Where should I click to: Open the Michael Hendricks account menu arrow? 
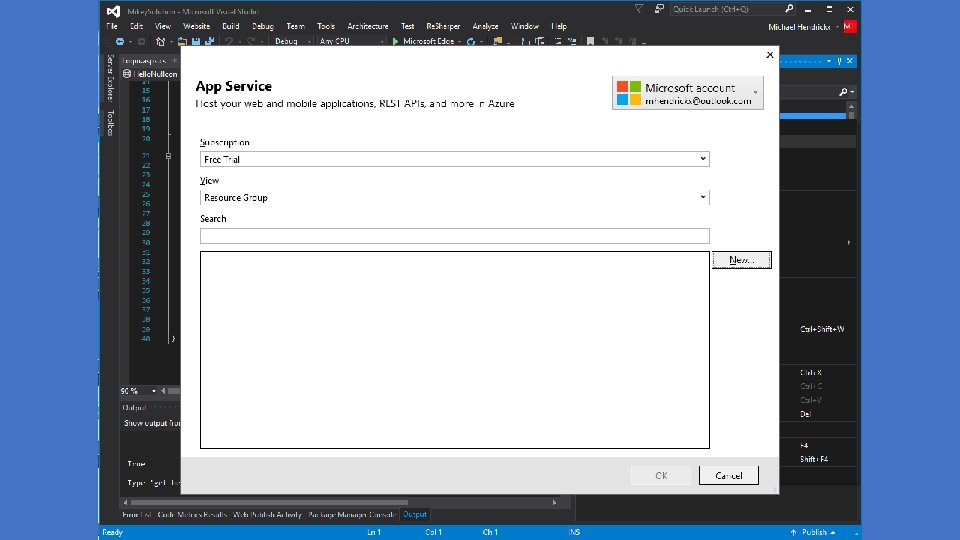click(837, 27)
